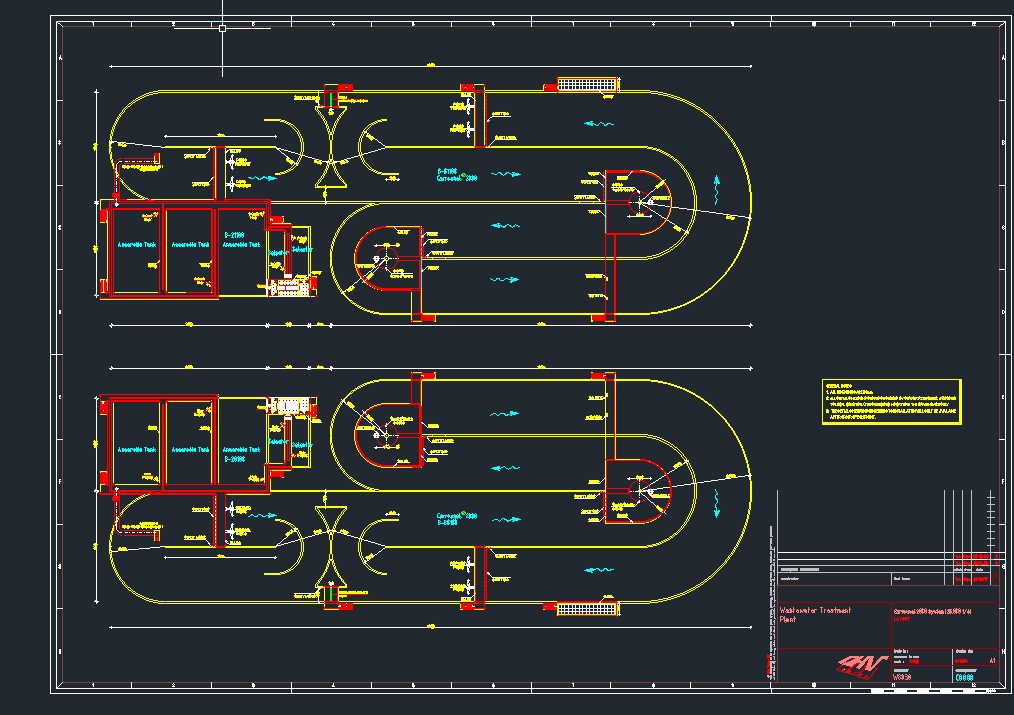This screenshot has height=715, width=1014.
Task: Select upper plant's hatched grating rectangle
Action: tap(587, 84)
